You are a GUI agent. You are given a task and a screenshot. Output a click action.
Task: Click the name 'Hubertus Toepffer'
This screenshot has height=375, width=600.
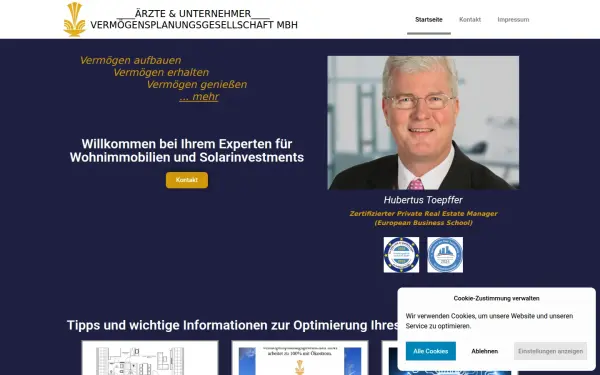coord(423,200)
